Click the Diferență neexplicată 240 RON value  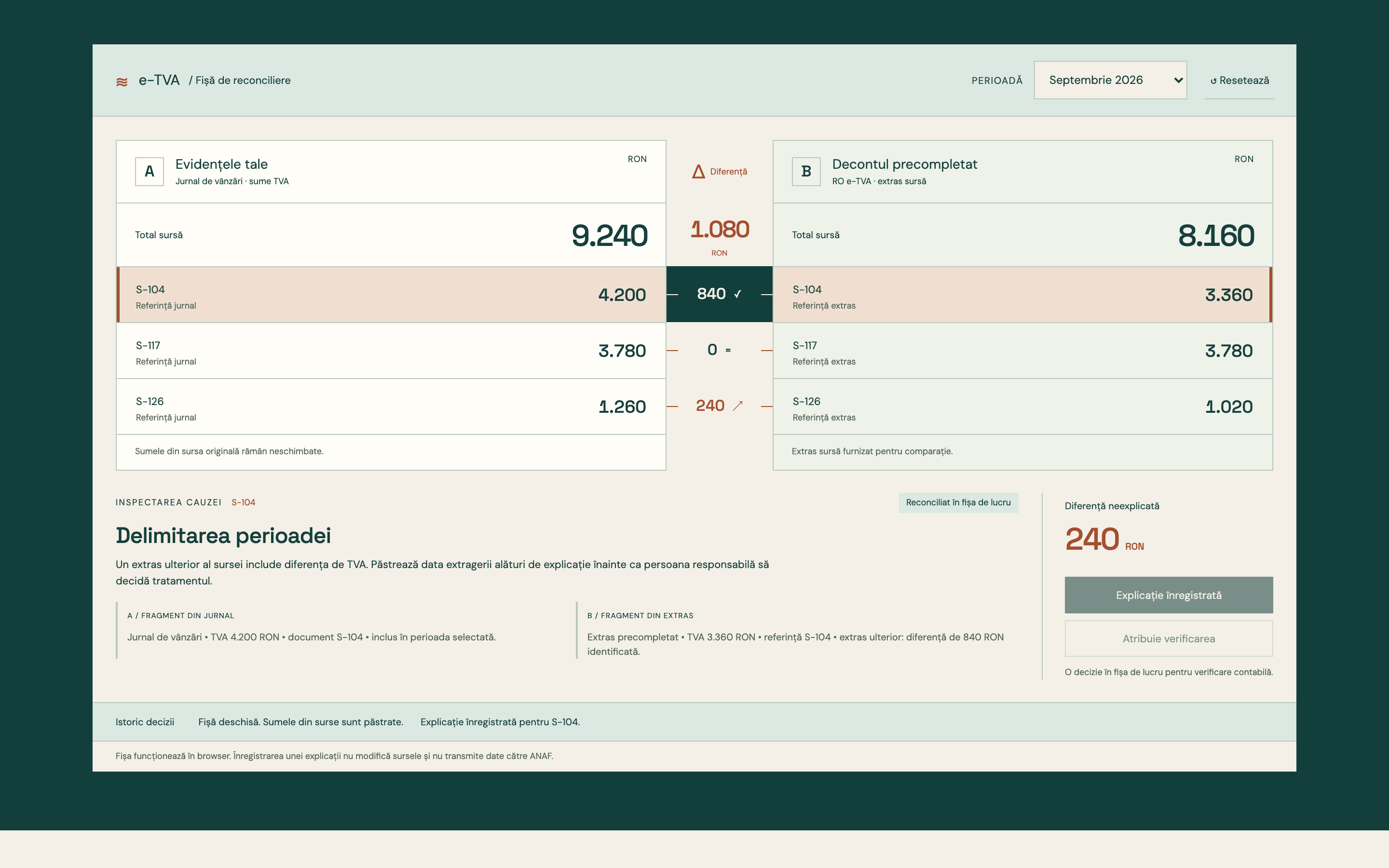click(1104, 540)
